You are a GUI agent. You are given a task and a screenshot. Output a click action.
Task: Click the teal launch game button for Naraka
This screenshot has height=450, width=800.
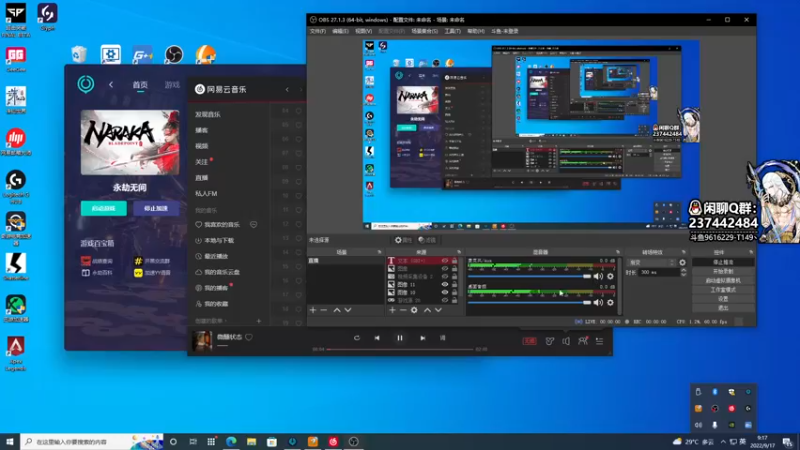(104, 208)
